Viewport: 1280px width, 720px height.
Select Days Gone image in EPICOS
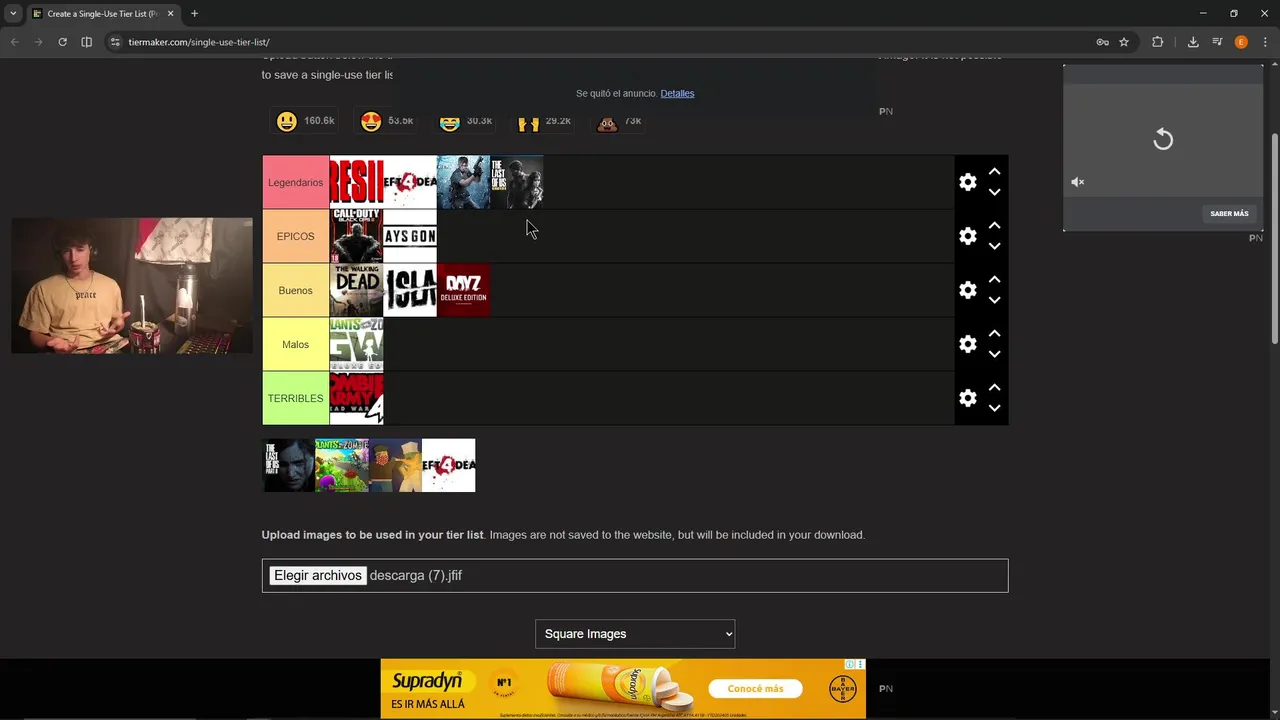410,236
